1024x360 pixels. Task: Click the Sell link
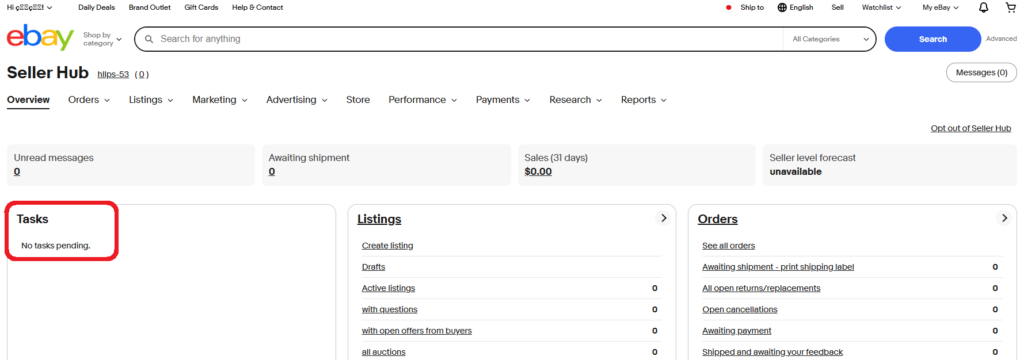coord(837,8)
